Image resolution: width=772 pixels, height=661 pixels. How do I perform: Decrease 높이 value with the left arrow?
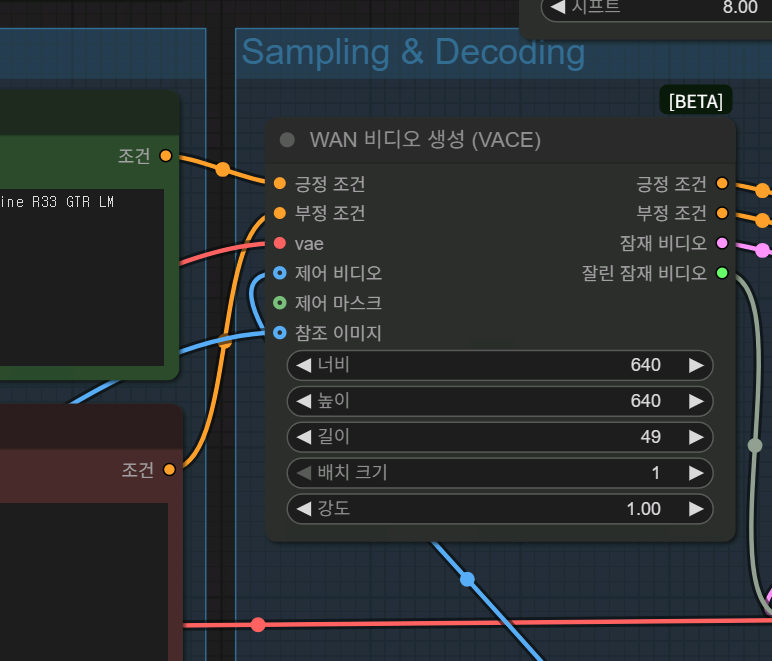coord(304,401)
